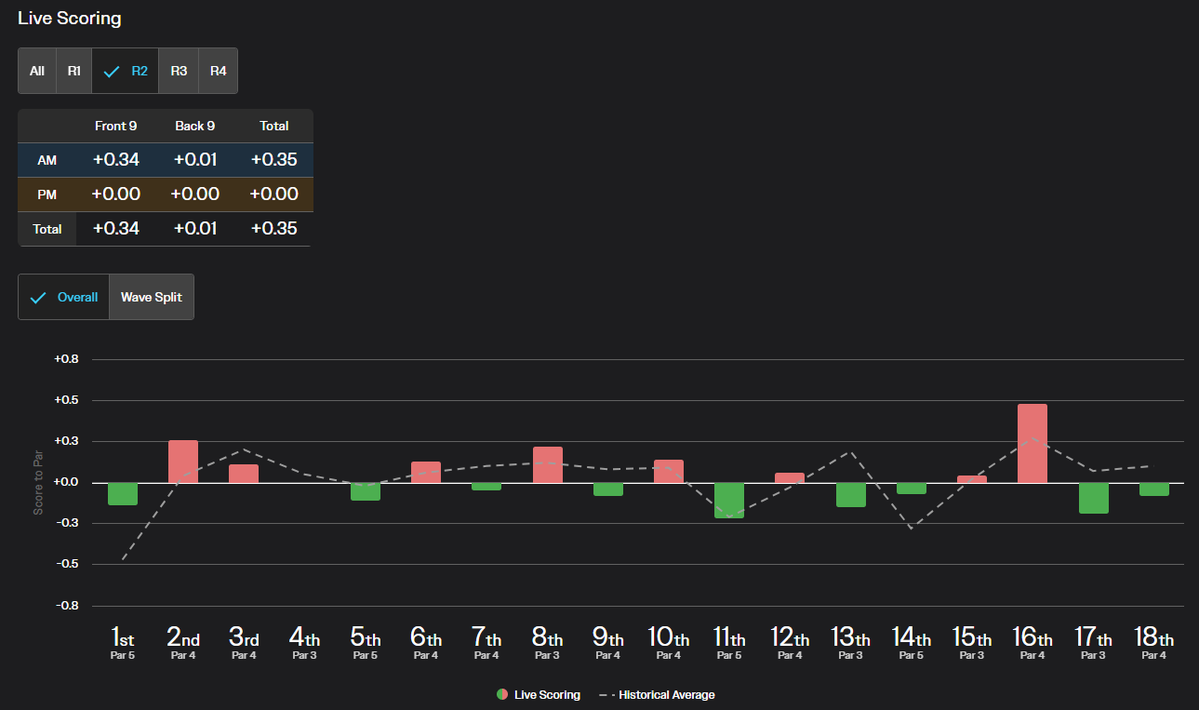Click the AM Total value +0.35
The image size is (1199, 710).
click(274, 160)
